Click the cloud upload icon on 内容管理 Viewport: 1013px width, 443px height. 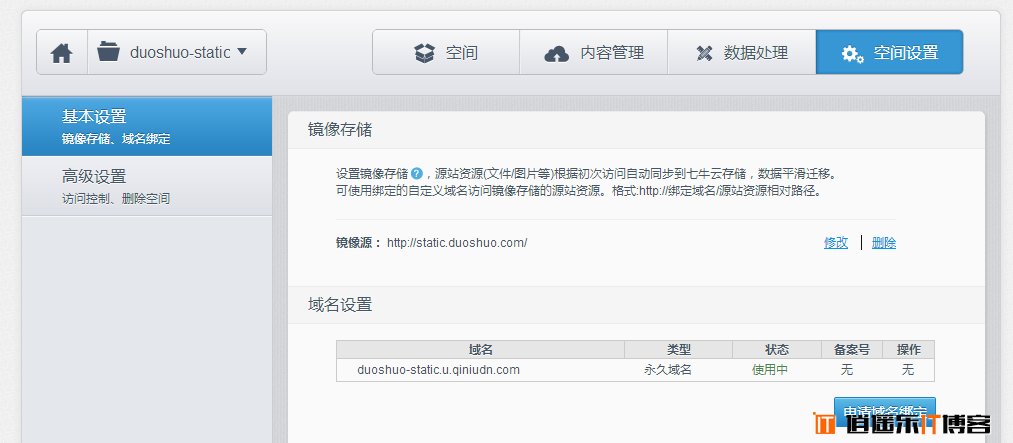point(556,54)
